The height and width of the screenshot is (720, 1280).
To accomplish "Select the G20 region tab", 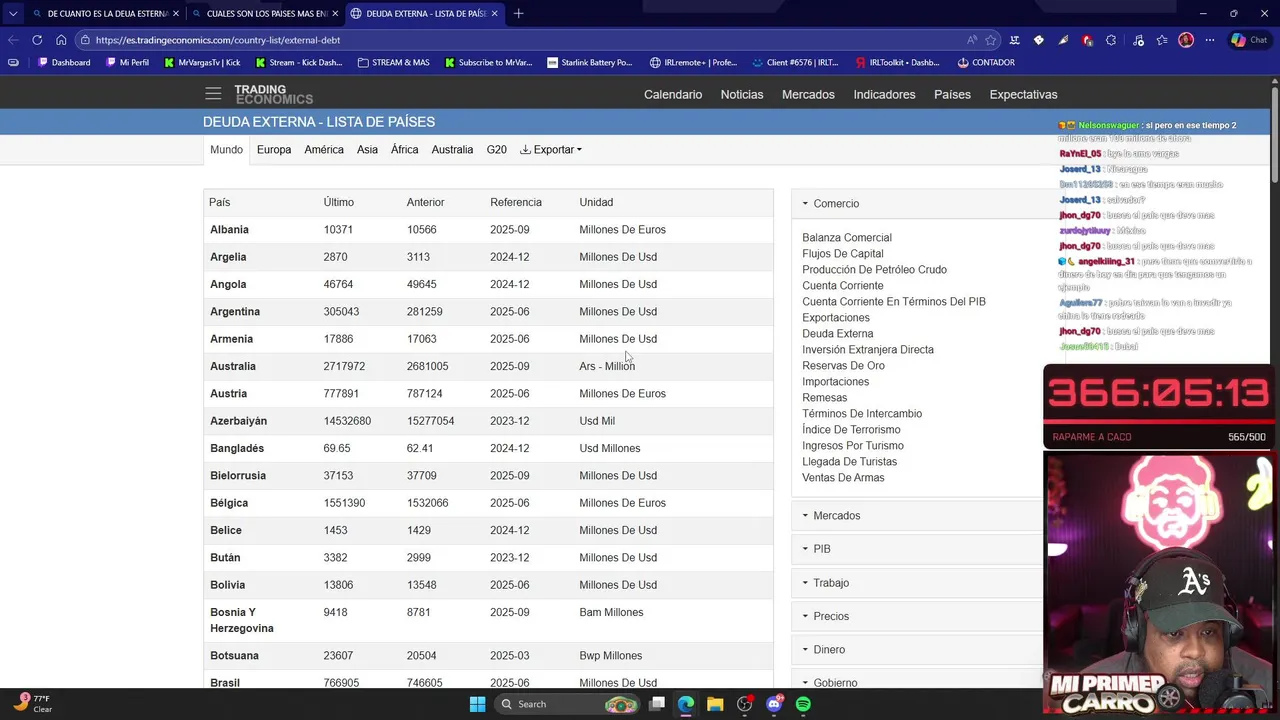I will pyautogui.click(x=496, y=149).
